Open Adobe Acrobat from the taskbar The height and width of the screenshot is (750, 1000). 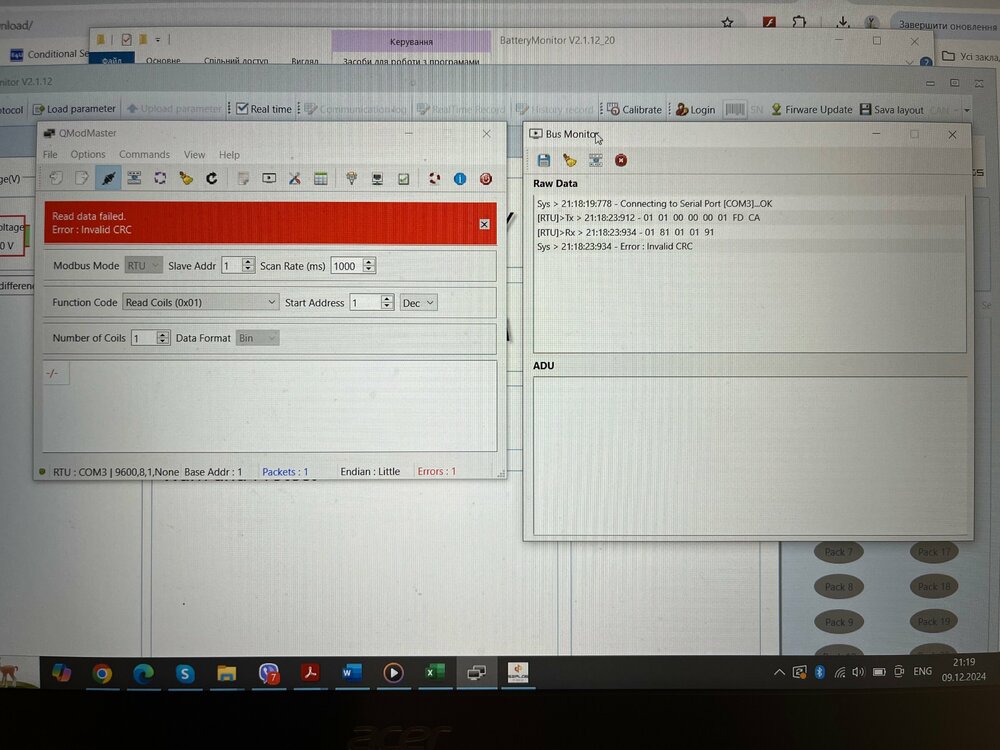tap(311, 673)
